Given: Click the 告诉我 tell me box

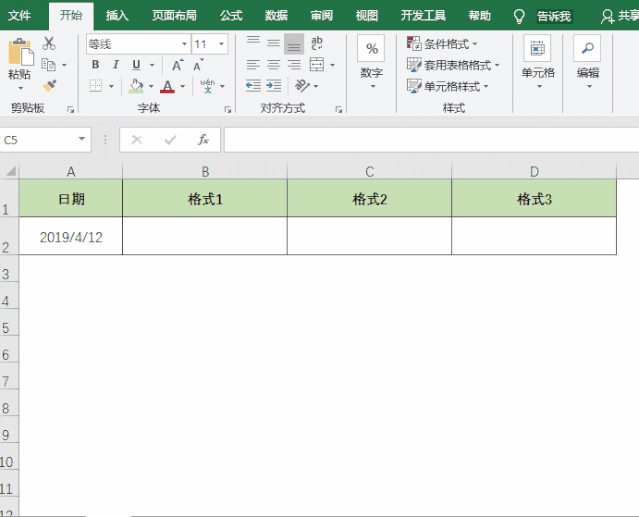Looking at the screenshot, I should pos(554,16).
